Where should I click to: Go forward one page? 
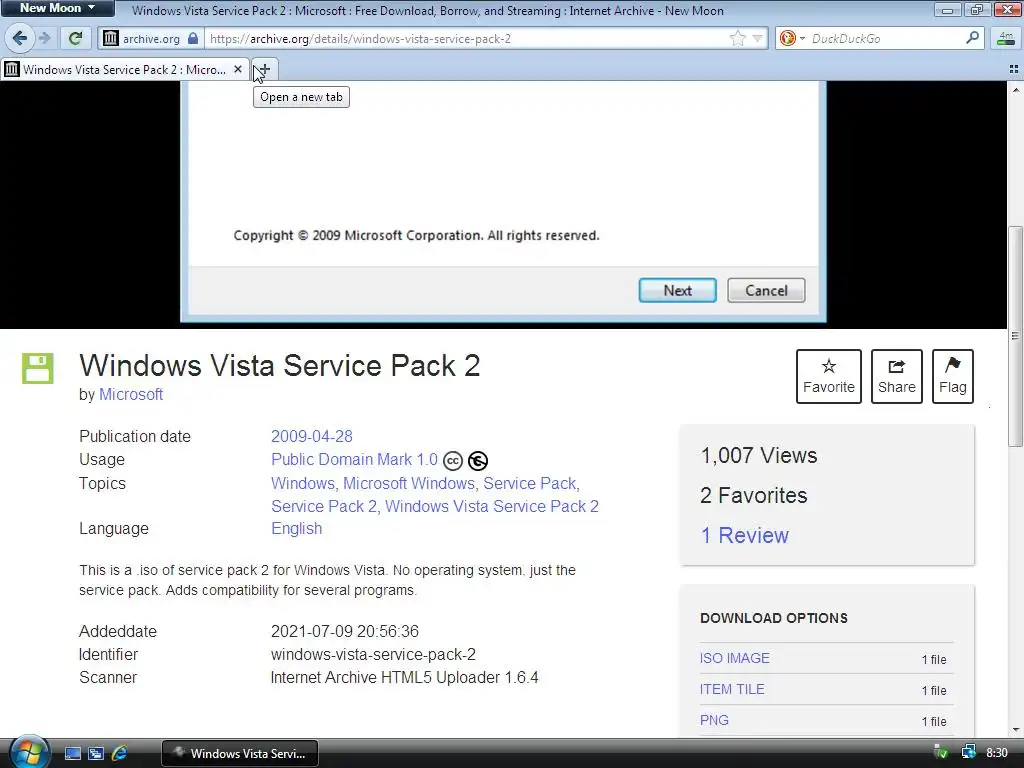tap(45, 39)
